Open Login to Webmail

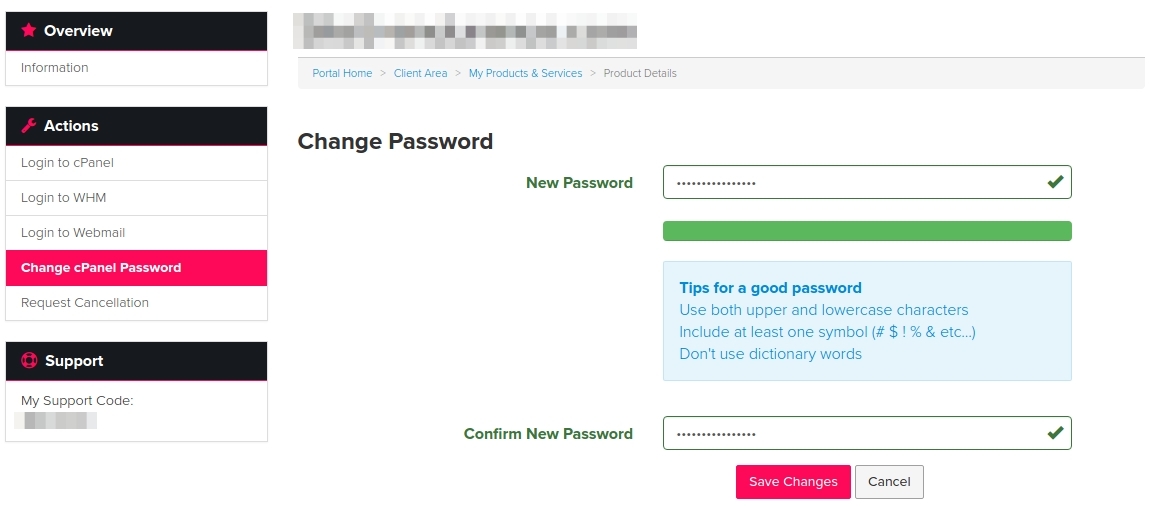point(73,233)
